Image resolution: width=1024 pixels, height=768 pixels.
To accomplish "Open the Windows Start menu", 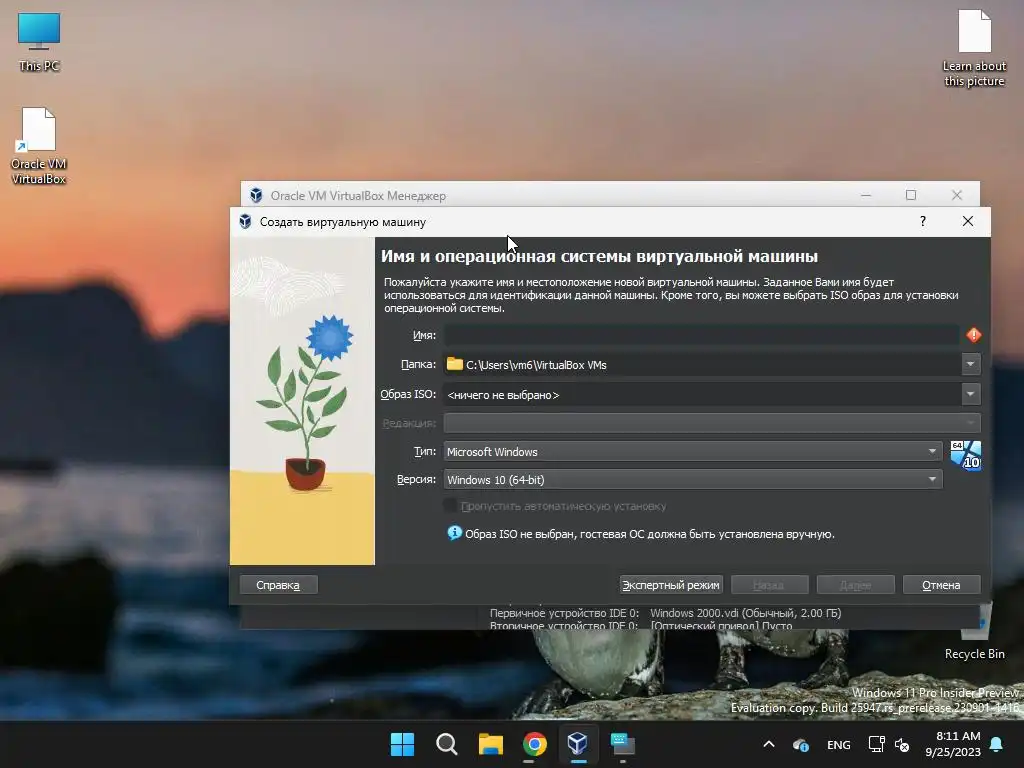I will click(x=402, y=744).
